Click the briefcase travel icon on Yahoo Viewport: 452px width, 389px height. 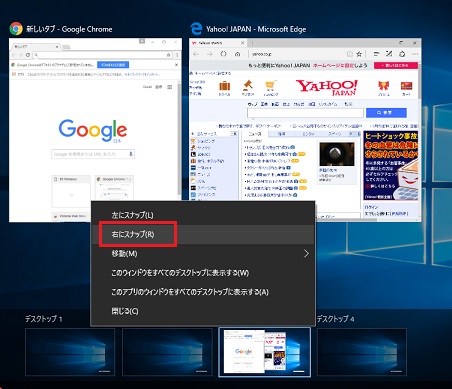[224, 86]
